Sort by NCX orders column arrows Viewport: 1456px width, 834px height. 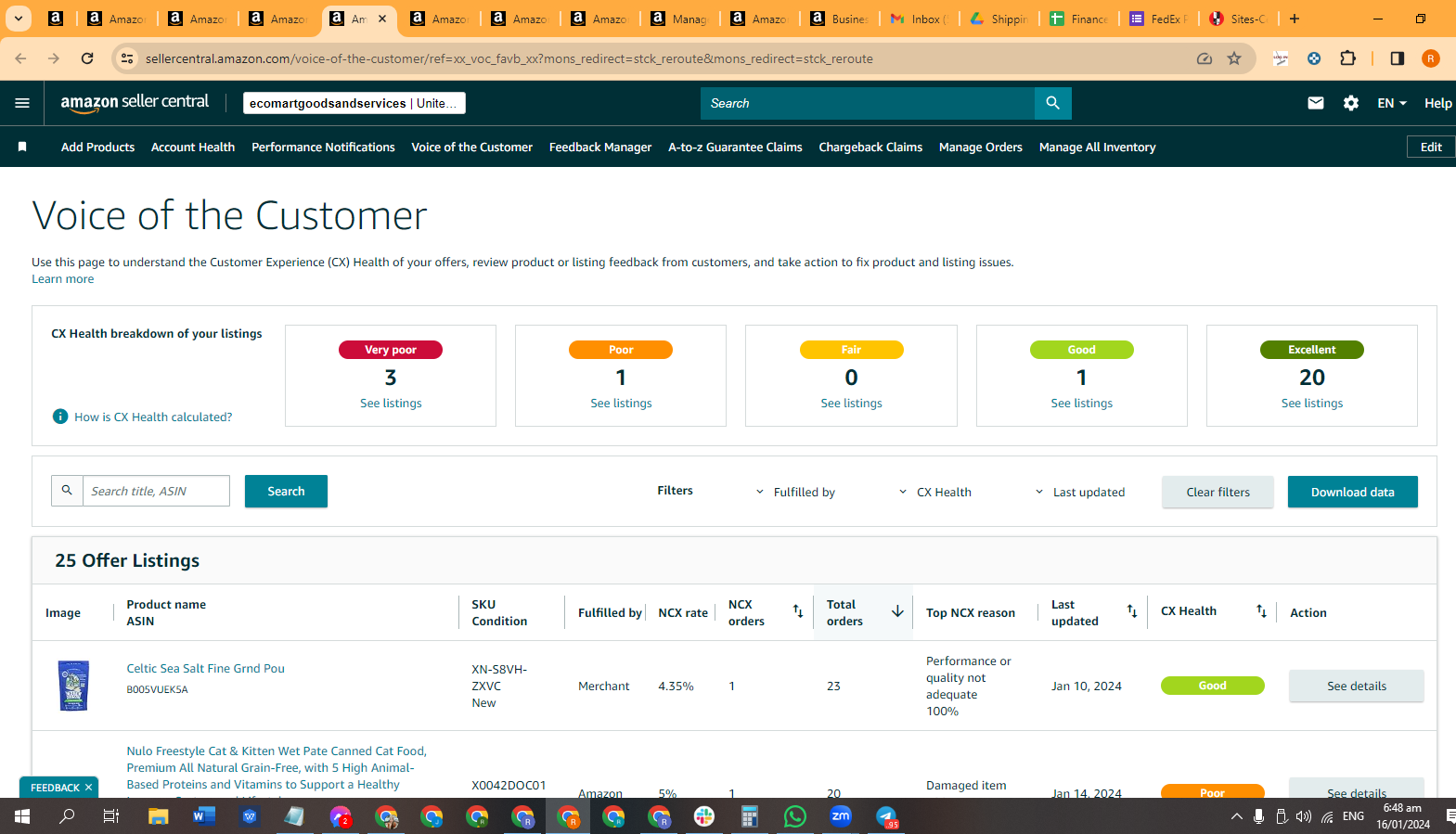(798, 611)
